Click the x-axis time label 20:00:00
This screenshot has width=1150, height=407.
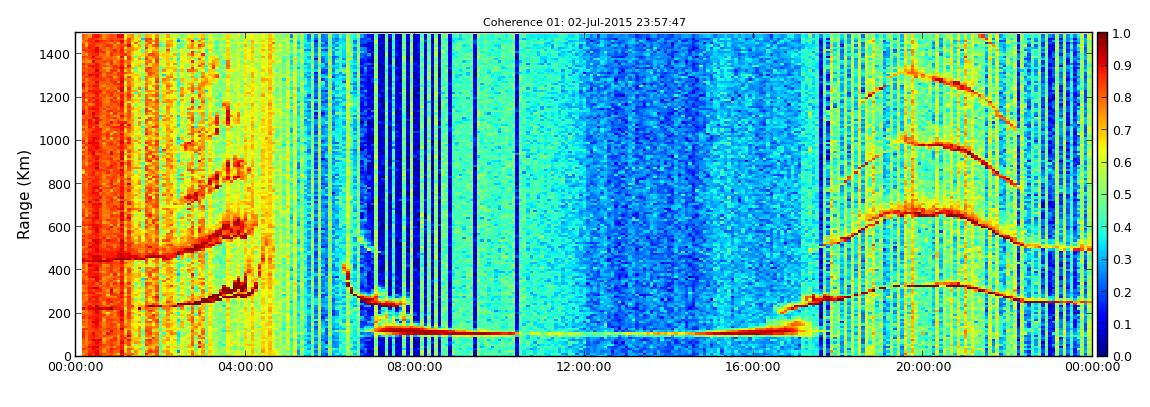click(923, 368)
